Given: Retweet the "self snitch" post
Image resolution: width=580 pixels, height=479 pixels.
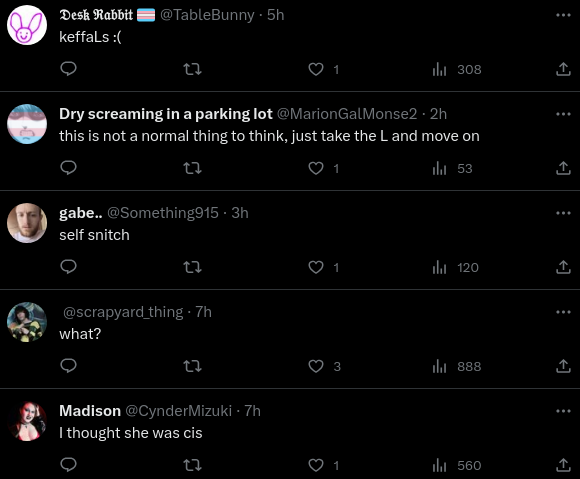Looking at the screenshot, I should tap(193, 267).
